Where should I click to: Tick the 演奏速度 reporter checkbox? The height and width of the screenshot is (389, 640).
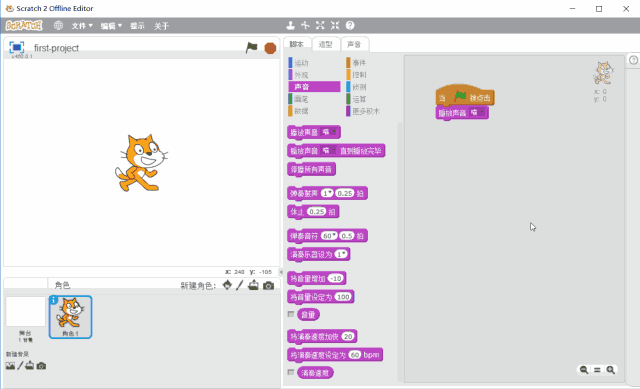pyautogui.click(x=291, y=372)
